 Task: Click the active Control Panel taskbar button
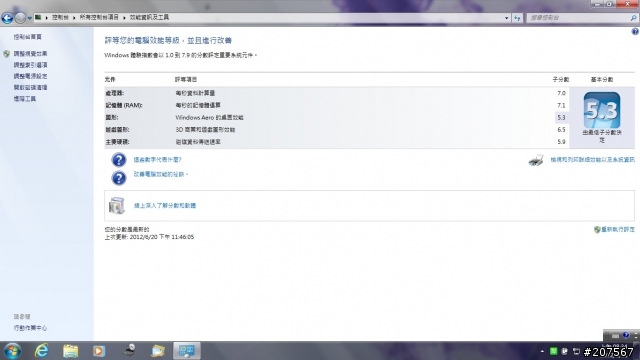(x=187, y=351)
